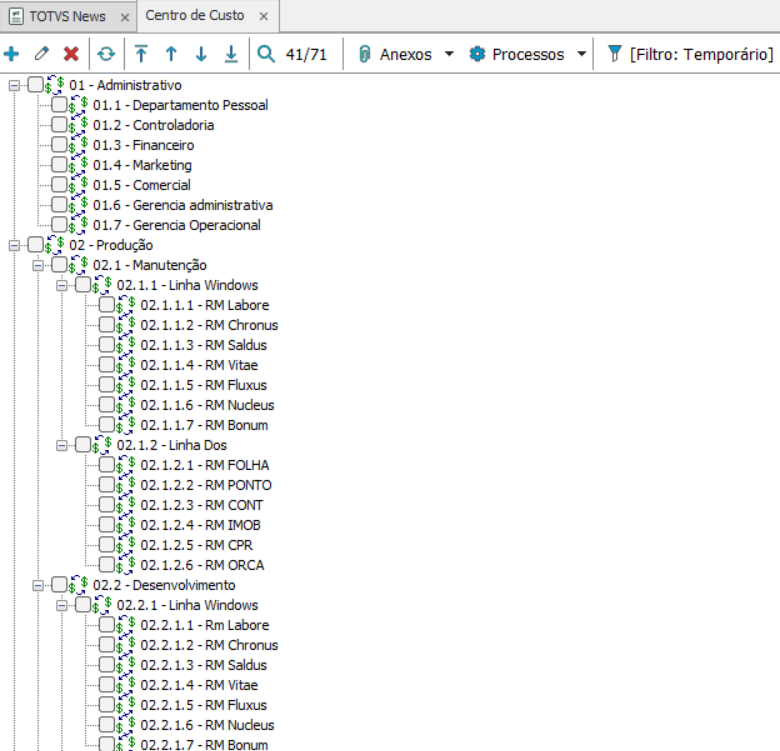The height and width of the screenshot is (751, 780).
Task: Click cost center icon of 01 - Administrativo
Action: click(55, 85)
